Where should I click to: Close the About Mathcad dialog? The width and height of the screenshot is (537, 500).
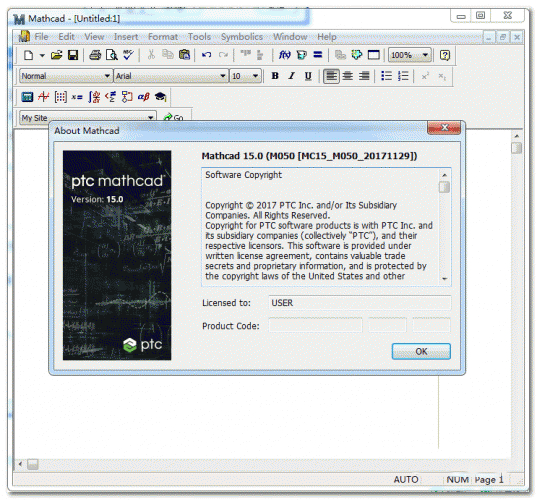pyautogui.click(x=444, y=127)
